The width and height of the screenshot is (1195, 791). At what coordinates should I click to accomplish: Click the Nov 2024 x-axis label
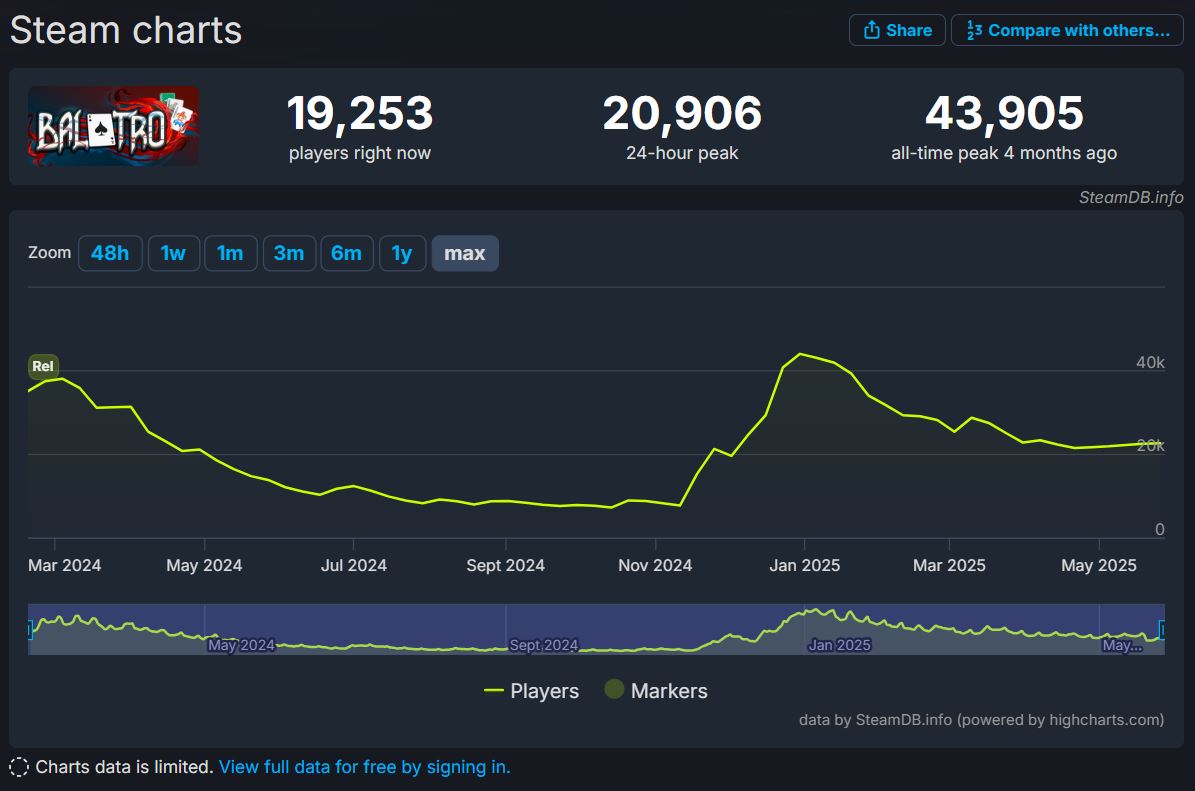click(x=655, y=565)
